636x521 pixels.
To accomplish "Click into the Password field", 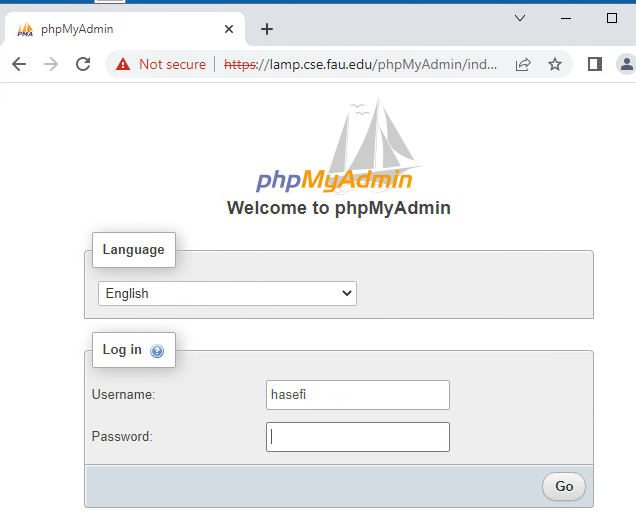I will (x=357, y=437).
